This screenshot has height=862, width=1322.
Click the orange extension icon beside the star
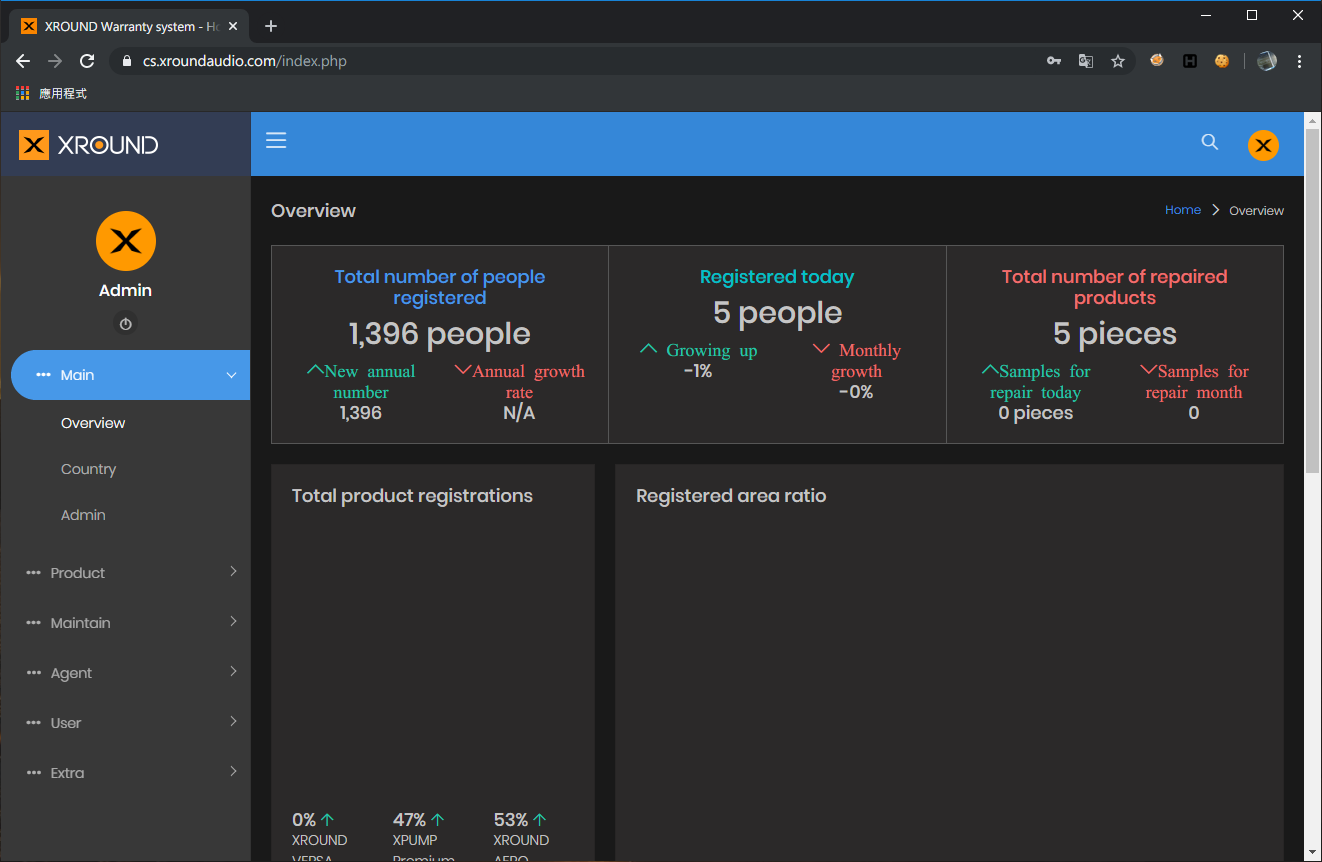1157,61
